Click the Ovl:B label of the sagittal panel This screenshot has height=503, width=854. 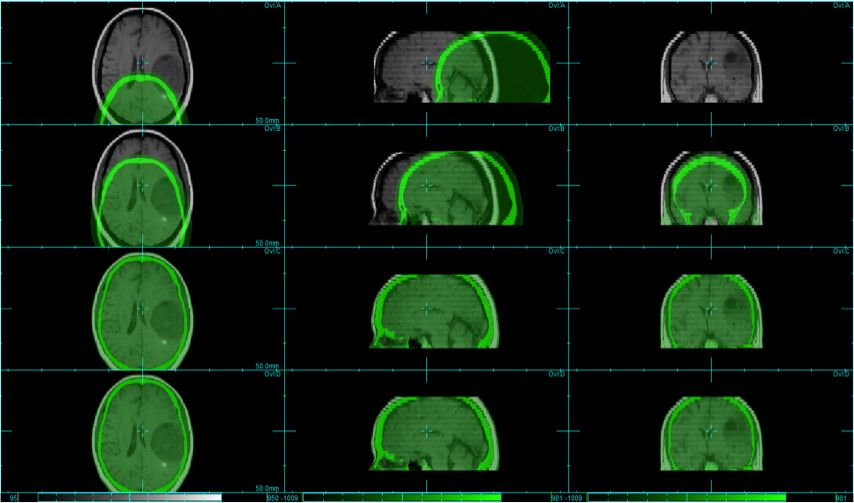pos(557,129)
